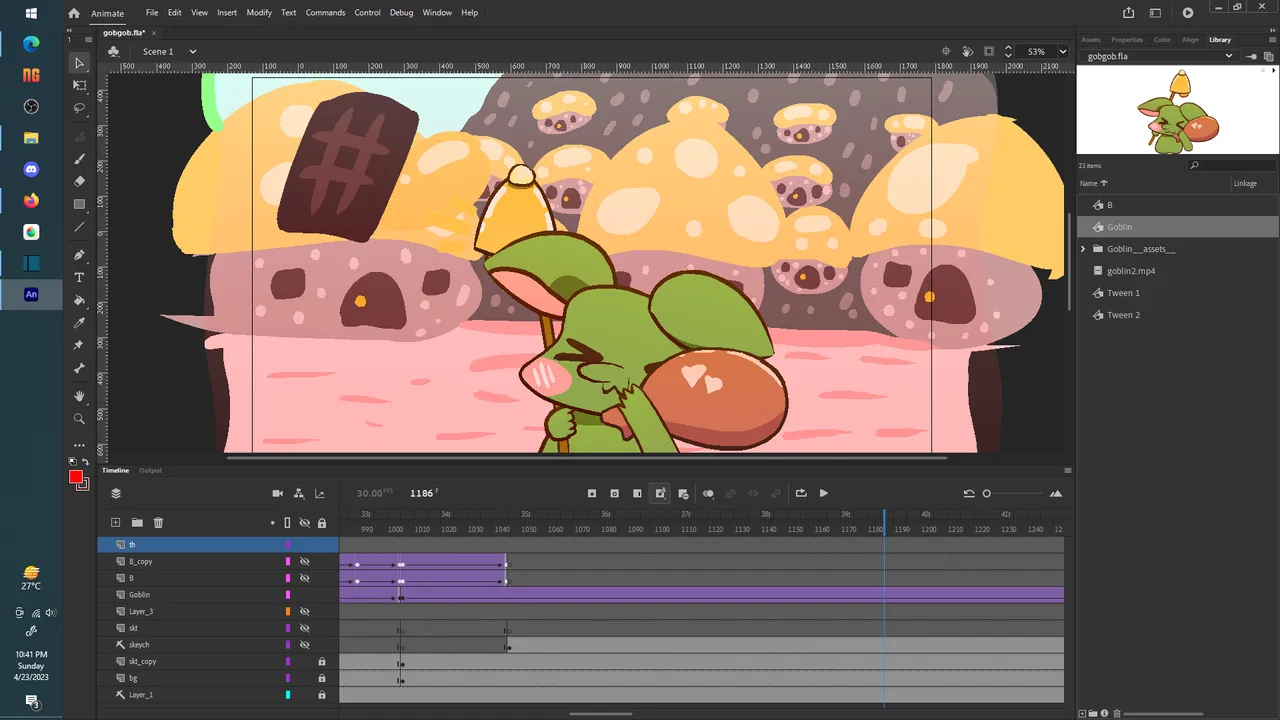This screenshot has width=1280, height=720.
Task: Select the Hand tool
Action: click(80, 397)
